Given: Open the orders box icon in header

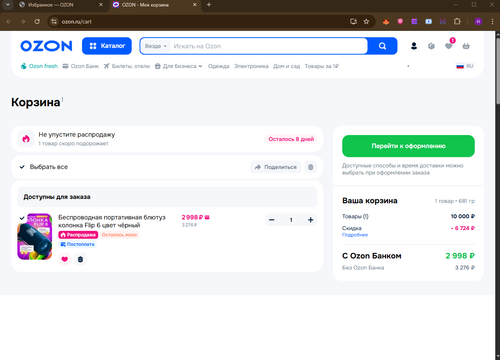Looking at the screenshot, I should 431,46.
